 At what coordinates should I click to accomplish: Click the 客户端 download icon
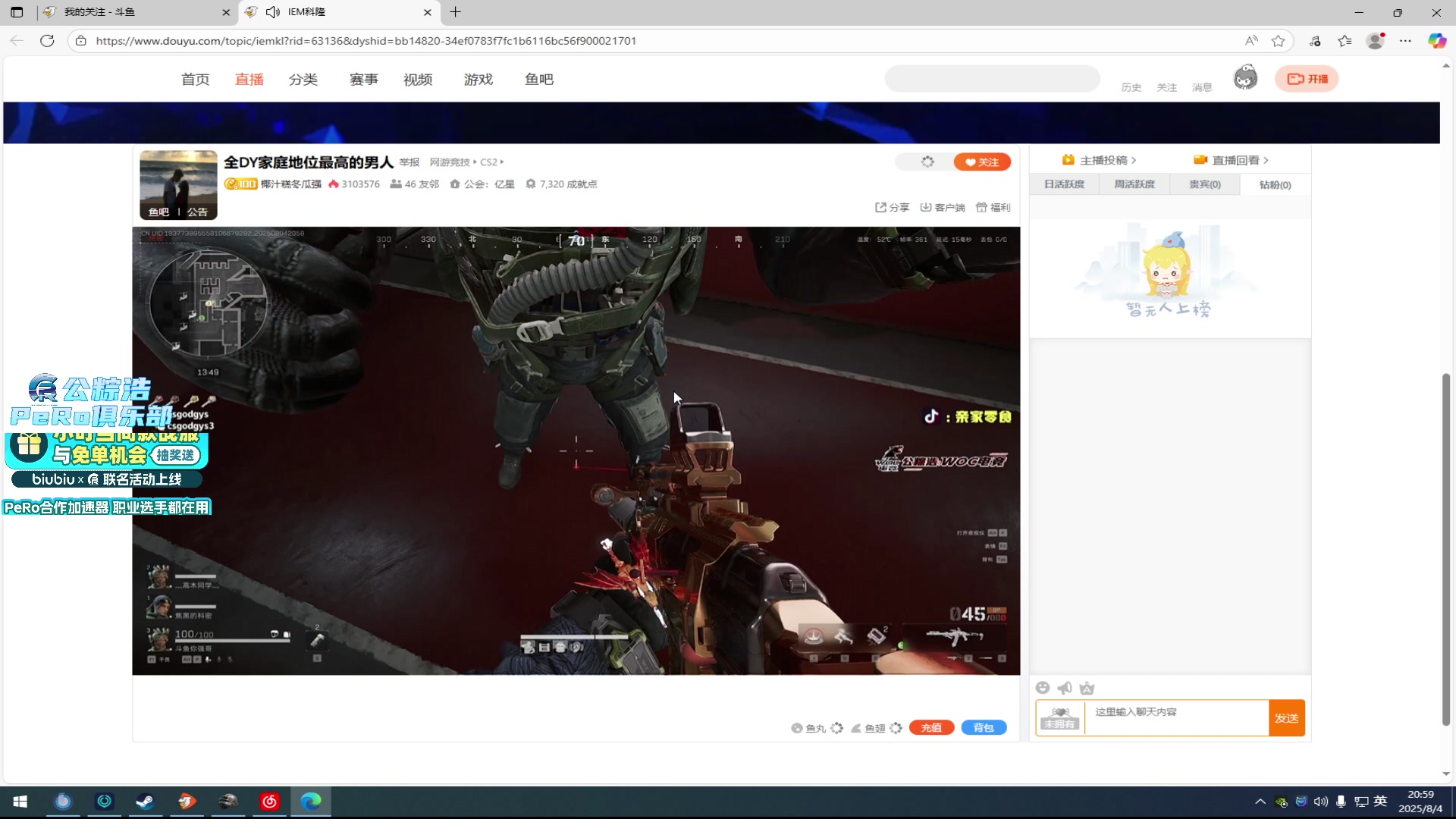pyautogui.click(x=925, y=207)
